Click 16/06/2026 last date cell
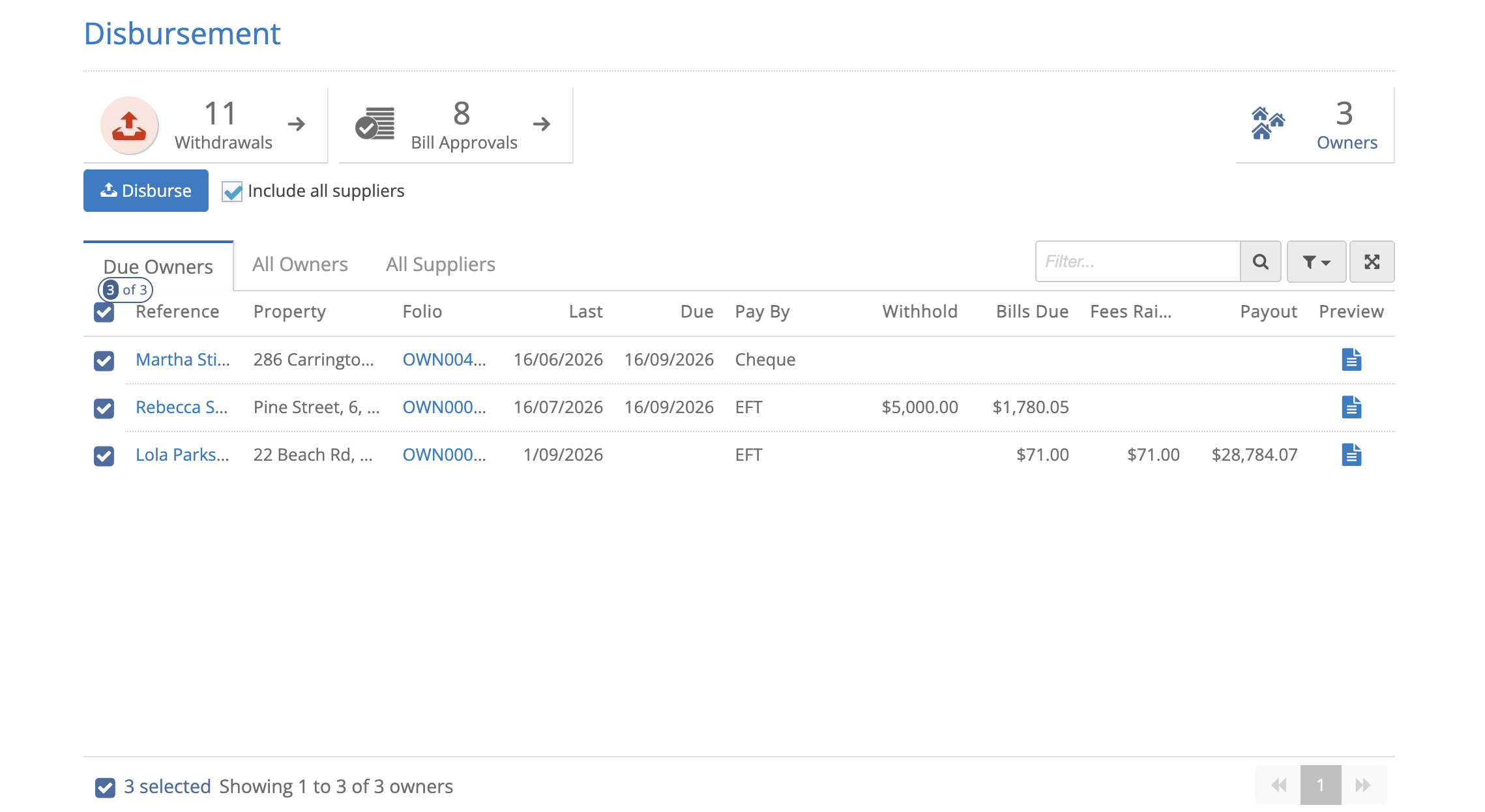The height and width of the screenshot is (812, 1485). (558, 360)
